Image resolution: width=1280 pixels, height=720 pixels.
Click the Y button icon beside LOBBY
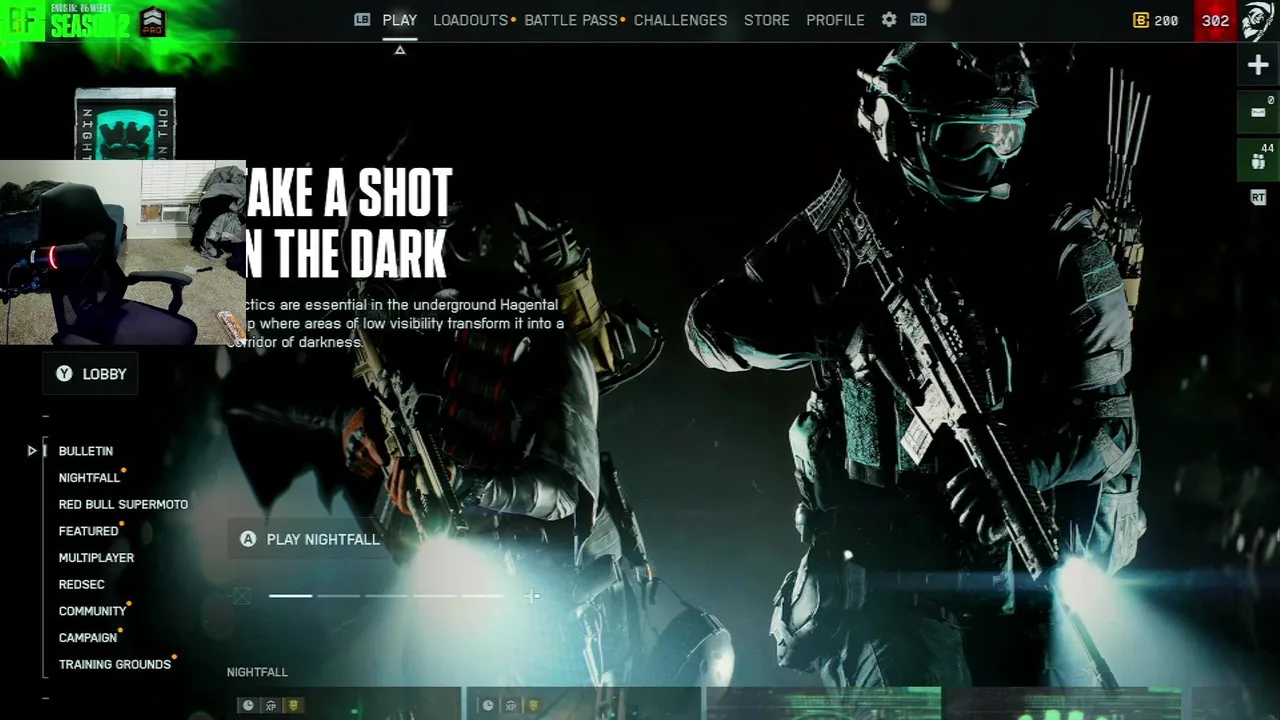(x=64, y=374)
